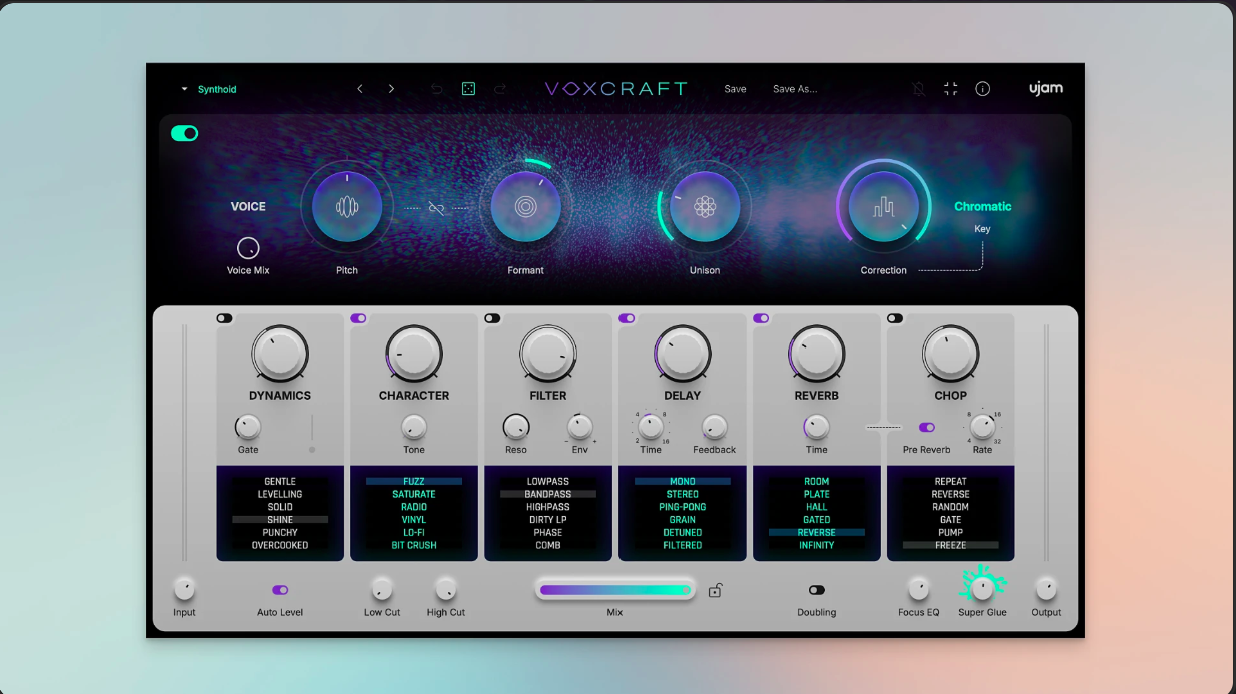Select the BIT CRUSH character mode
Viewport: 1236px width, 694px height.
[414, 546]
